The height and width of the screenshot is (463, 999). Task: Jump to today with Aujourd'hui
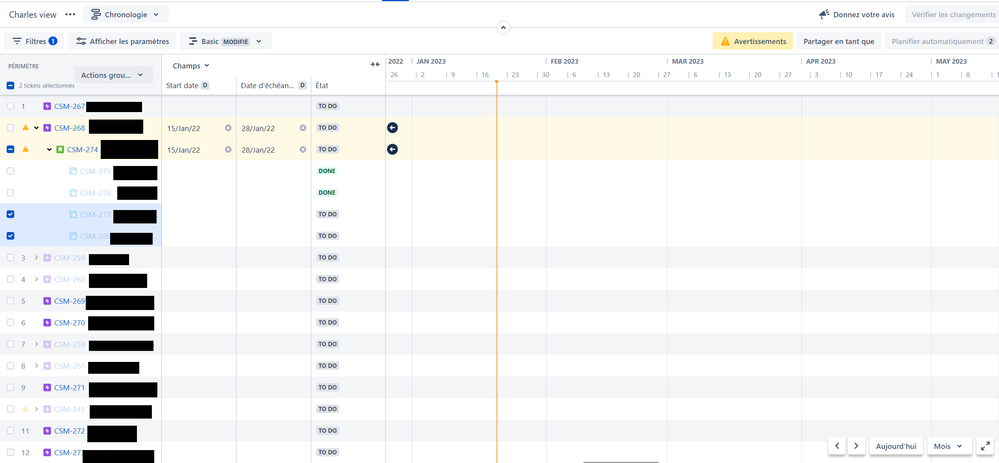coord(896,446)
